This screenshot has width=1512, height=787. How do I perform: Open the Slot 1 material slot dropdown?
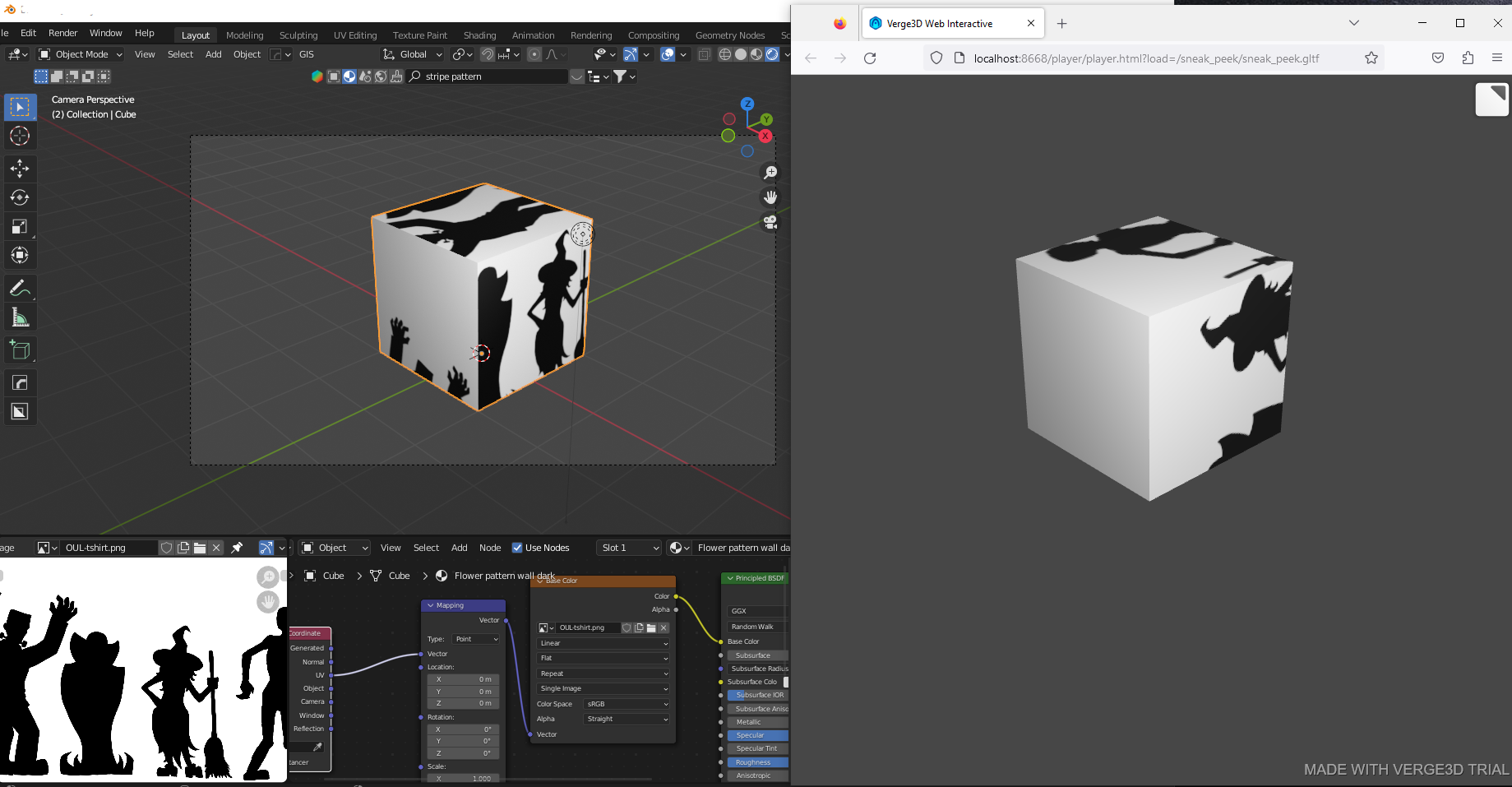[x=629, y=548]
